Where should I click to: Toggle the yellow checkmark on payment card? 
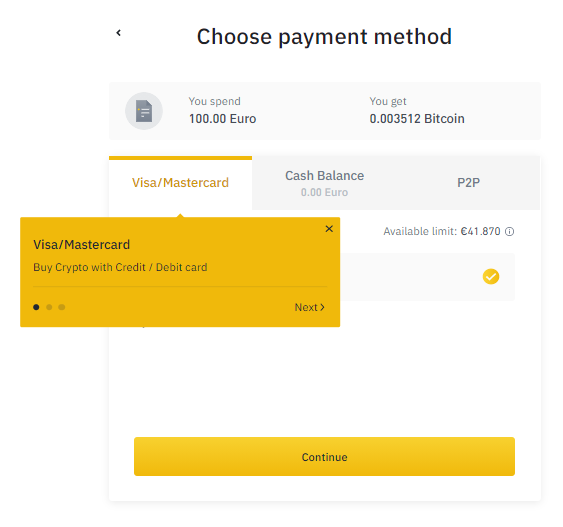(x=491, y=276)
